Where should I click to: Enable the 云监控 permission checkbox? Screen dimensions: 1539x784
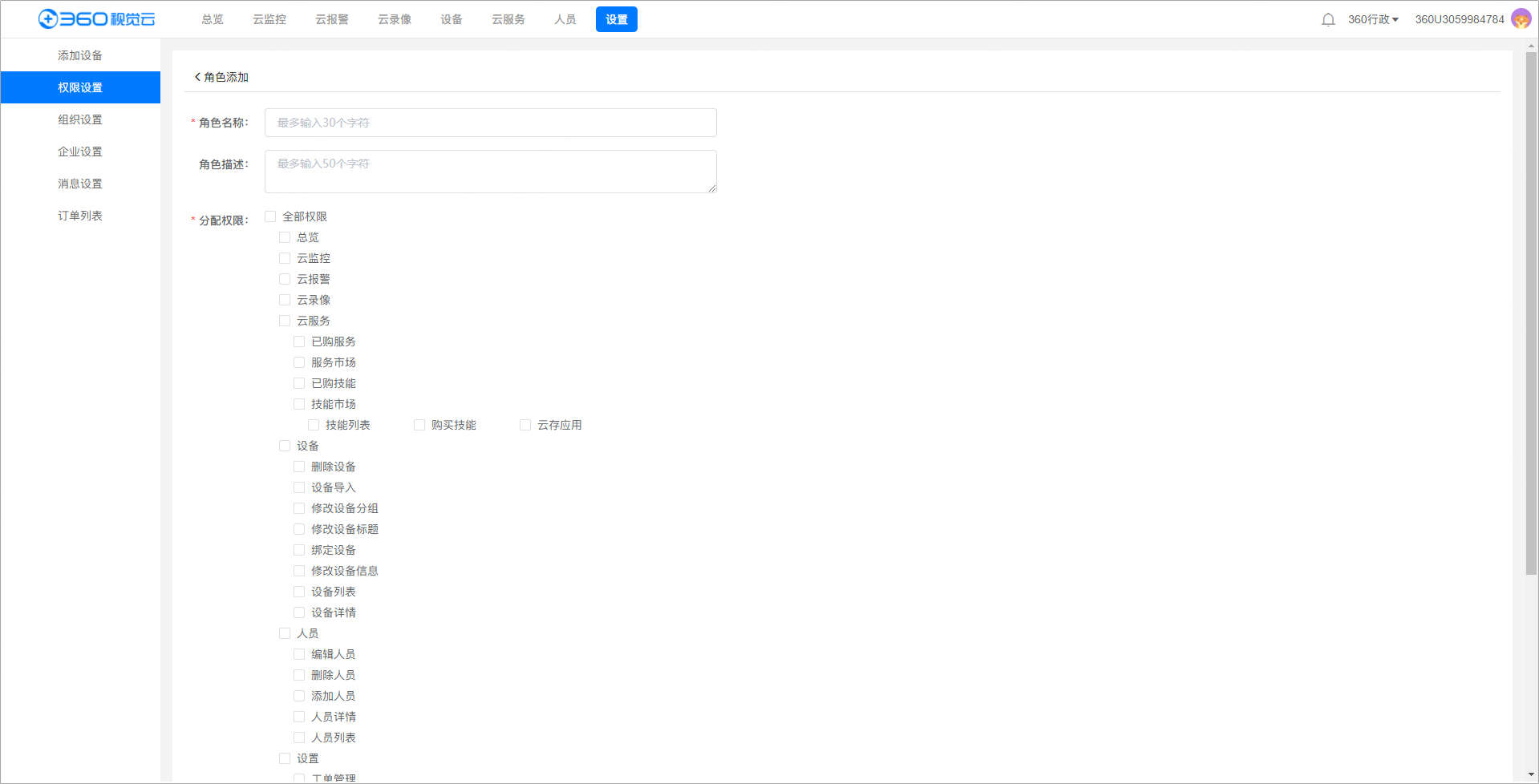[285, 258]
